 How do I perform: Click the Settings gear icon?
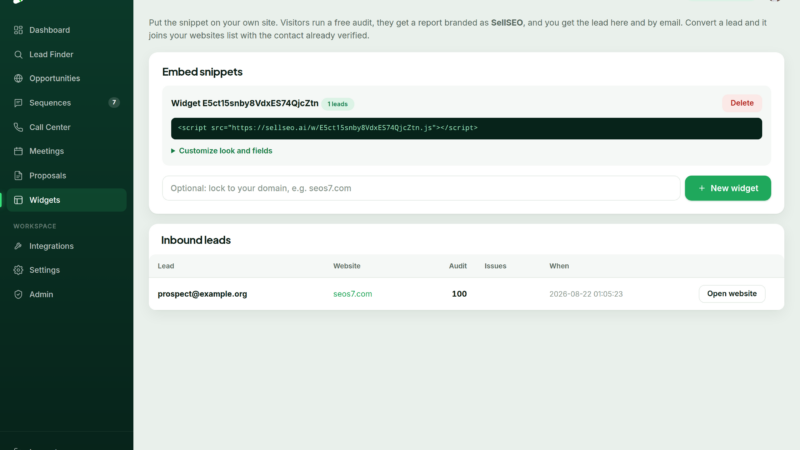click(x=18, y=270)
